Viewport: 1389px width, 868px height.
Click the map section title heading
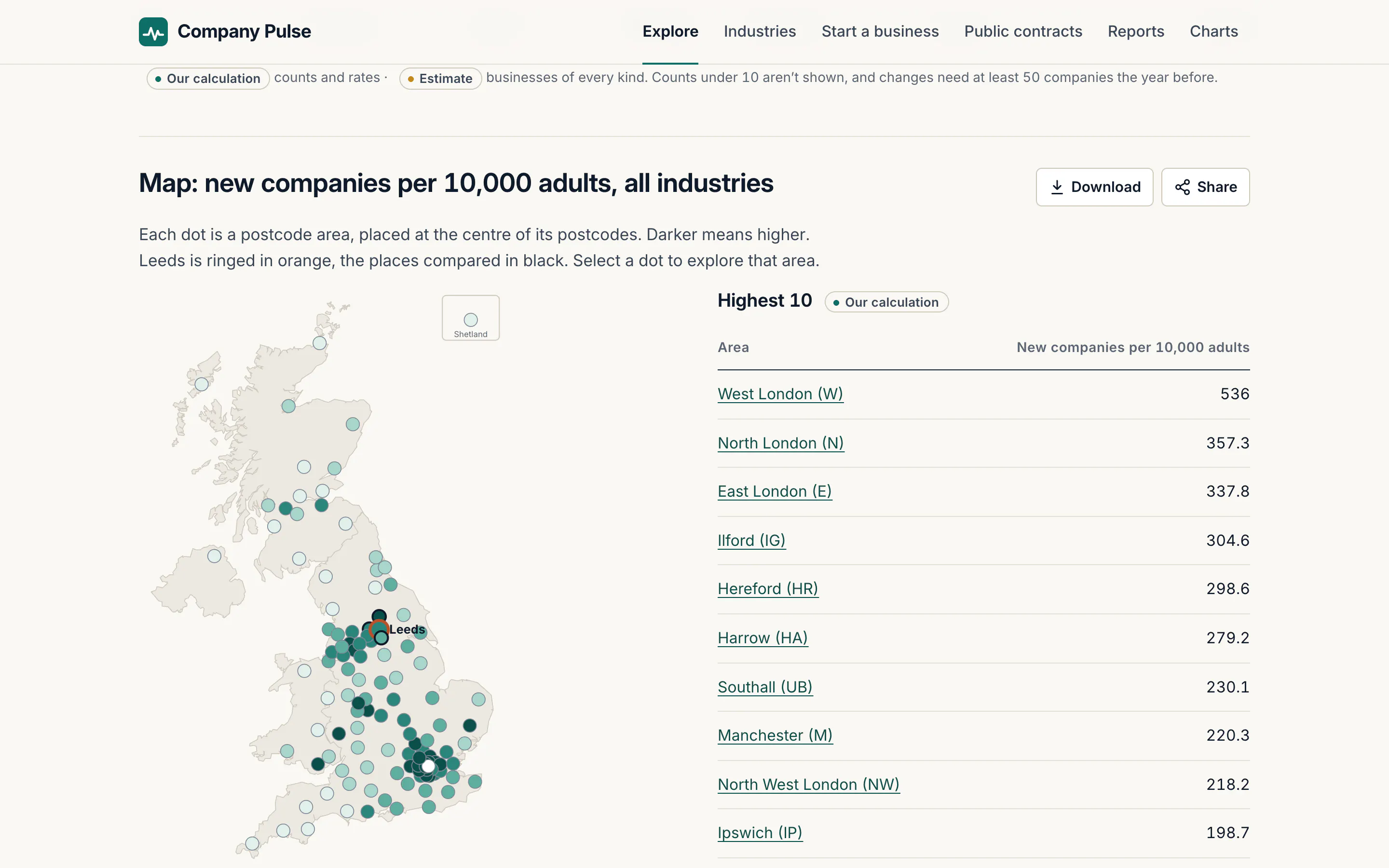point(456,184)
